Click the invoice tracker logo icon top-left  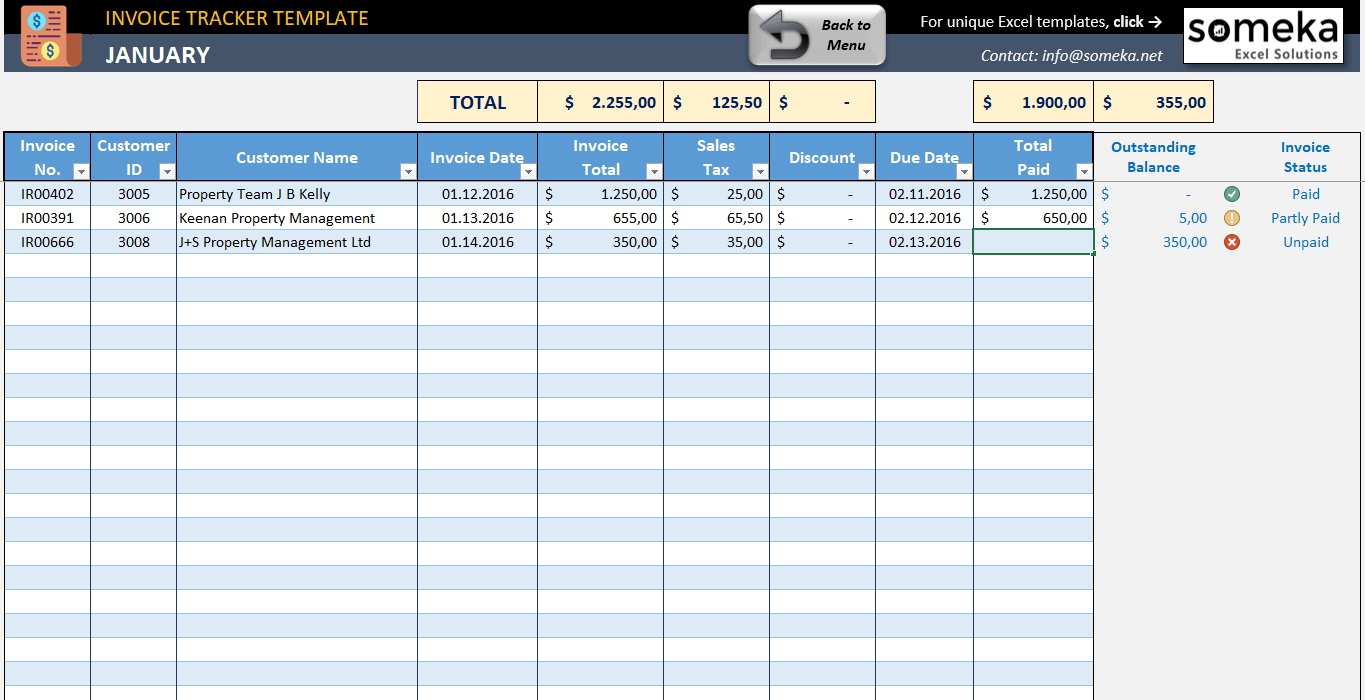click(48, 36)
